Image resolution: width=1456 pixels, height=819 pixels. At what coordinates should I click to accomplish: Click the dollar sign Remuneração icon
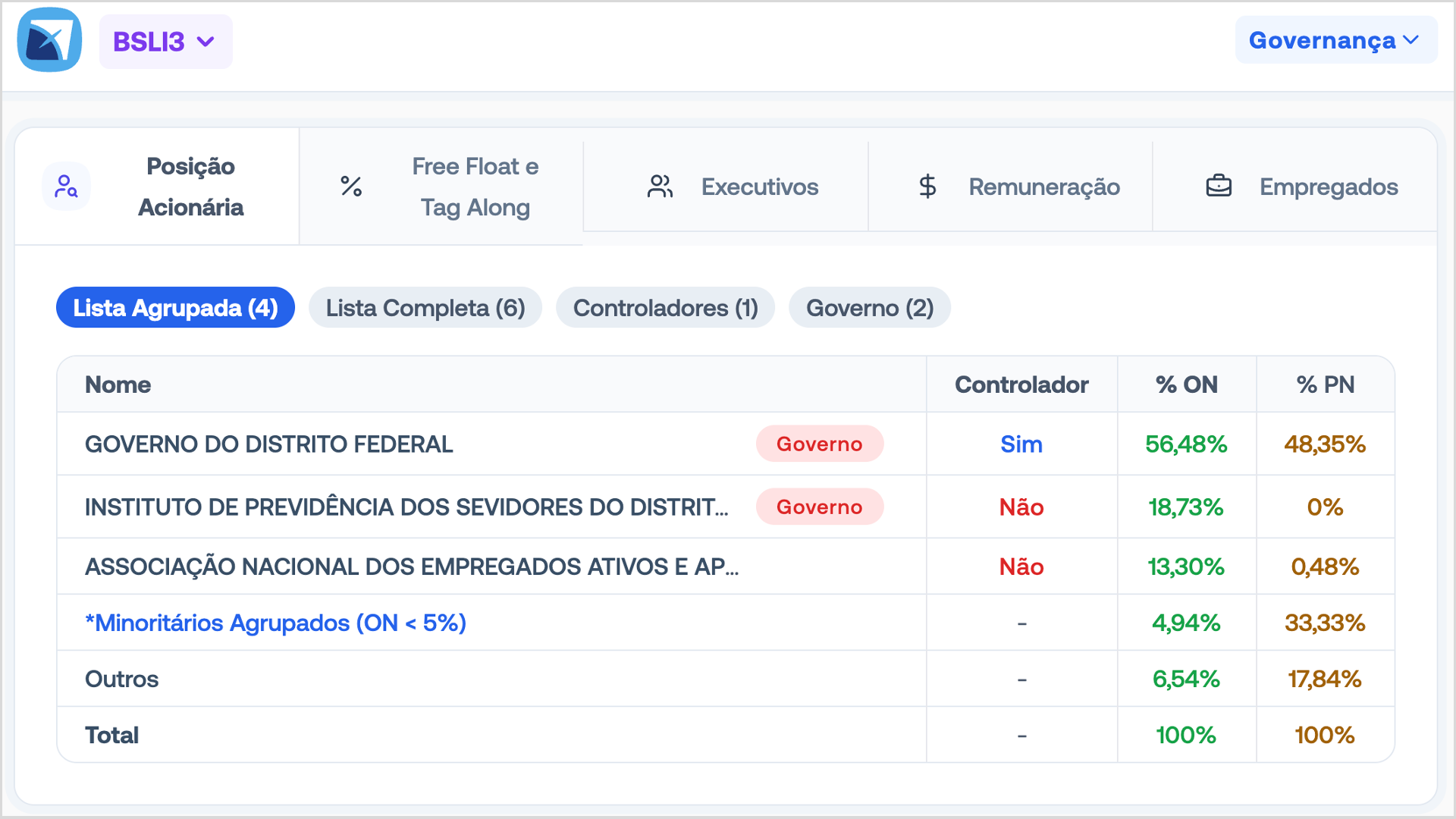tap(927, 187)
